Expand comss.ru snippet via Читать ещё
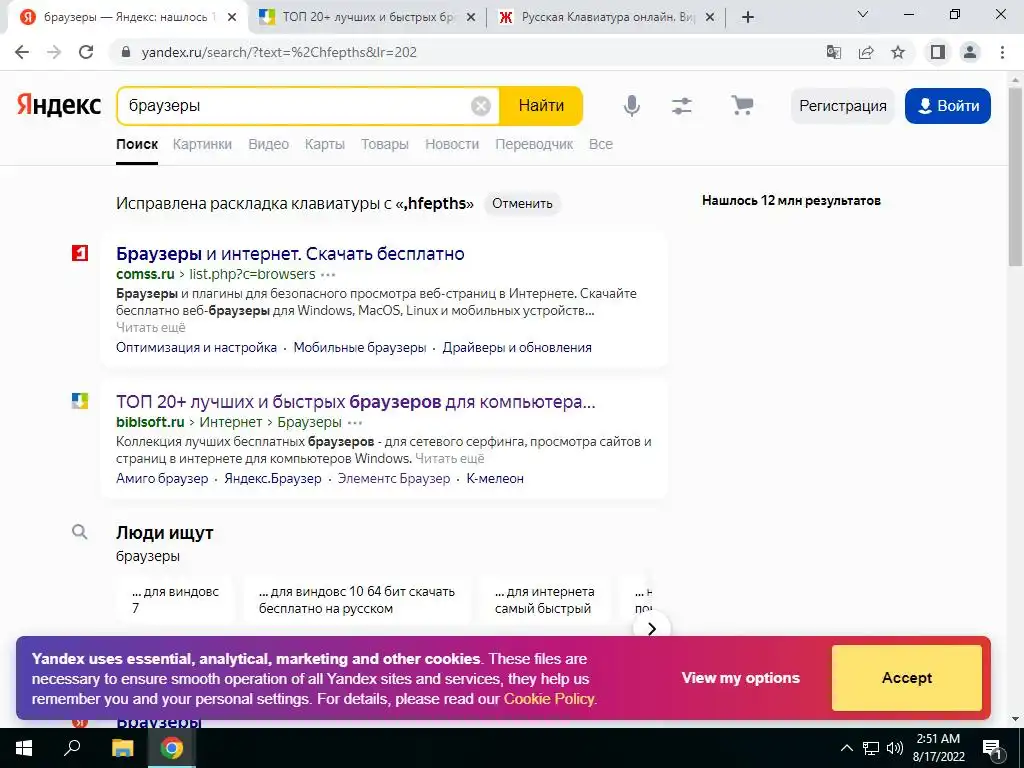This screenshot has width=1024, height=768. [x=151, y=327]
